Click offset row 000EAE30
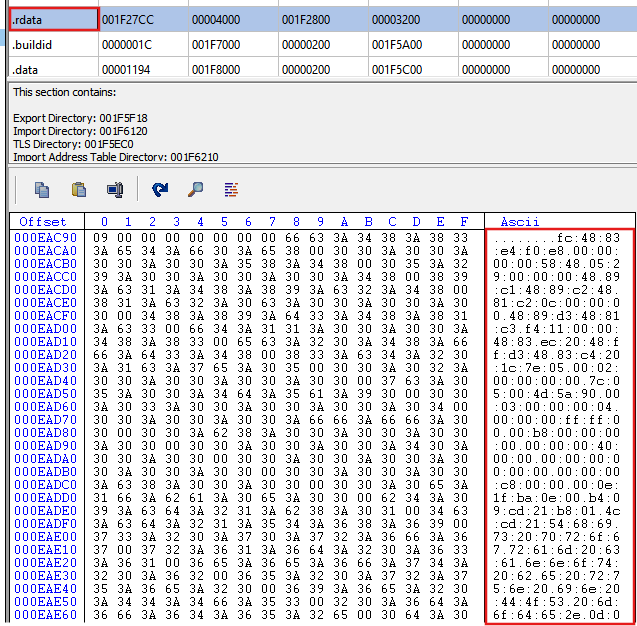The image size is (637, 626). [x=46, y=576]
